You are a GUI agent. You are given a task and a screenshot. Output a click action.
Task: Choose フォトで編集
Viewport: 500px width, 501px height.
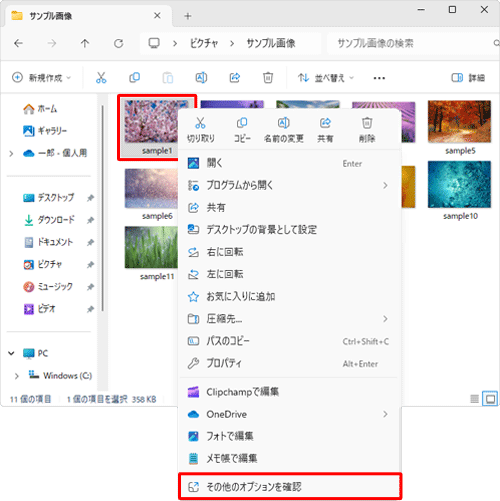290,436
